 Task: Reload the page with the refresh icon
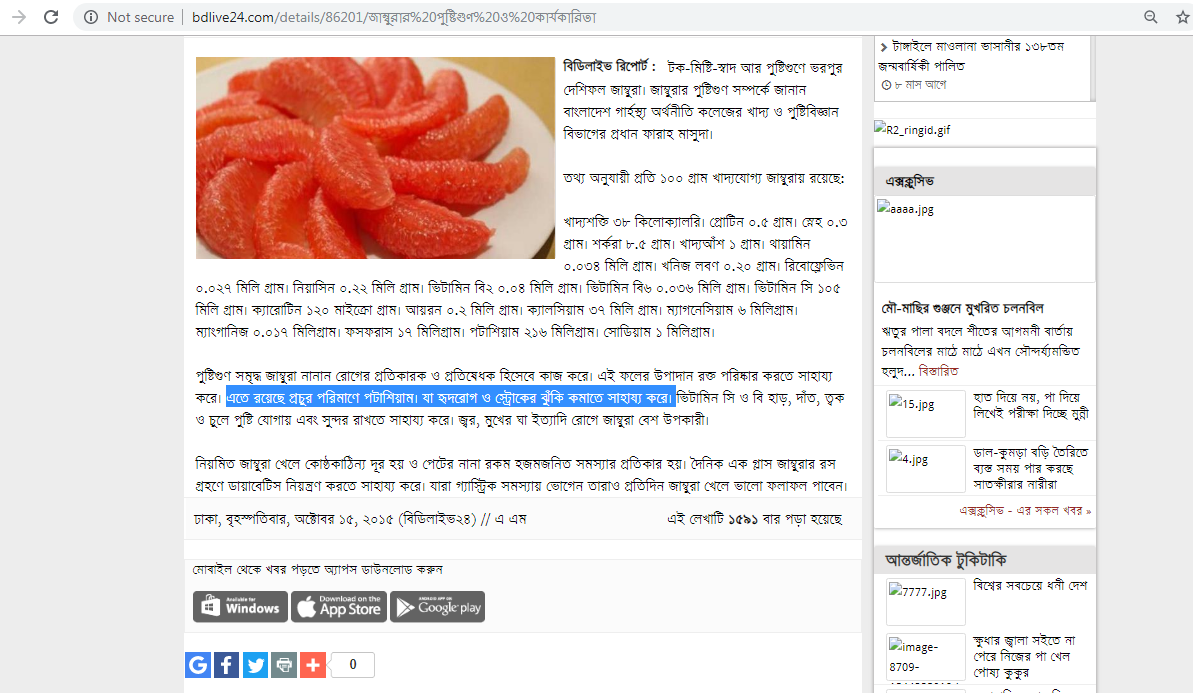tap(51, 17)
